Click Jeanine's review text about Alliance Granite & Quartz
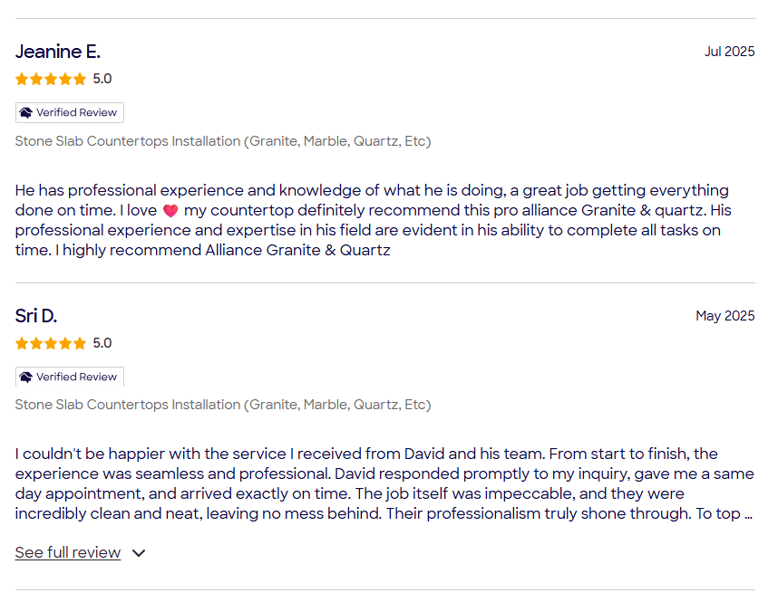The height and width of the screenshot is (593, 768). tap(372, 221)
